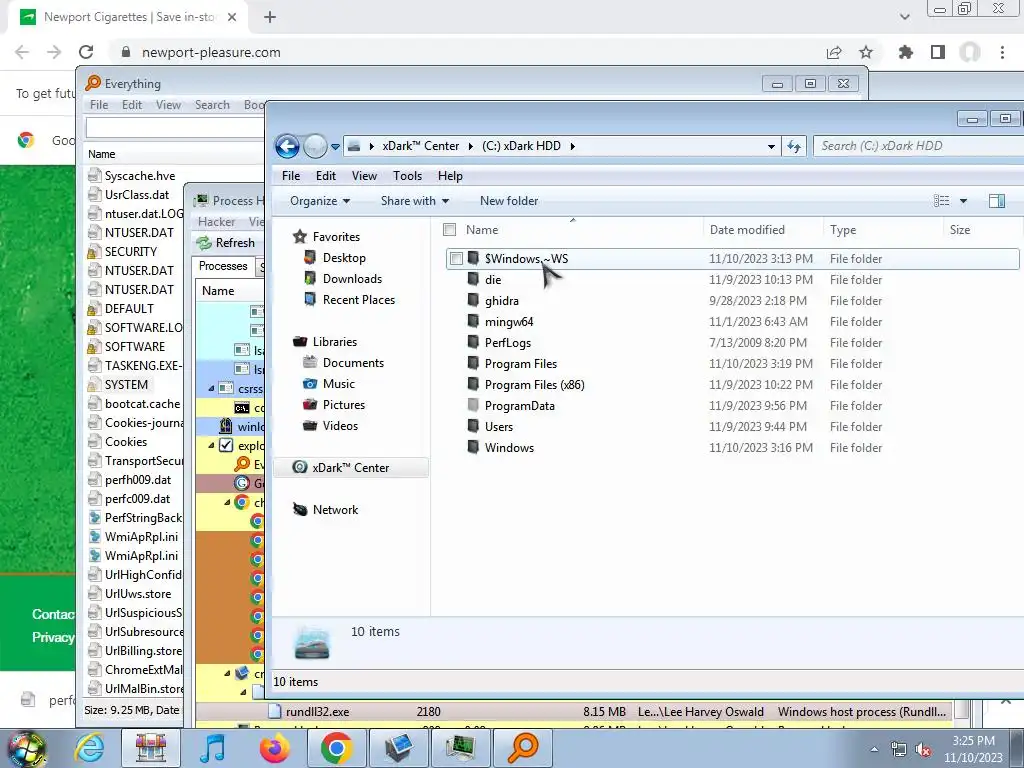
Task: Open Documents library
Action: (x=353, y=362)
